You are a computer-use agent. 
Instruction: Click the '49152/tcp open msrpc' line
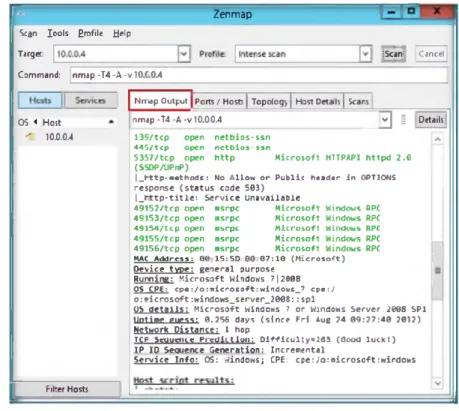pyautogui.click(x=257, y=208)
